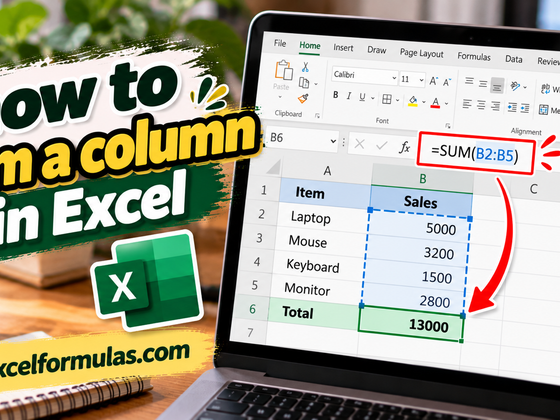Open Clipboard group dialog launcher

[317, 116]
